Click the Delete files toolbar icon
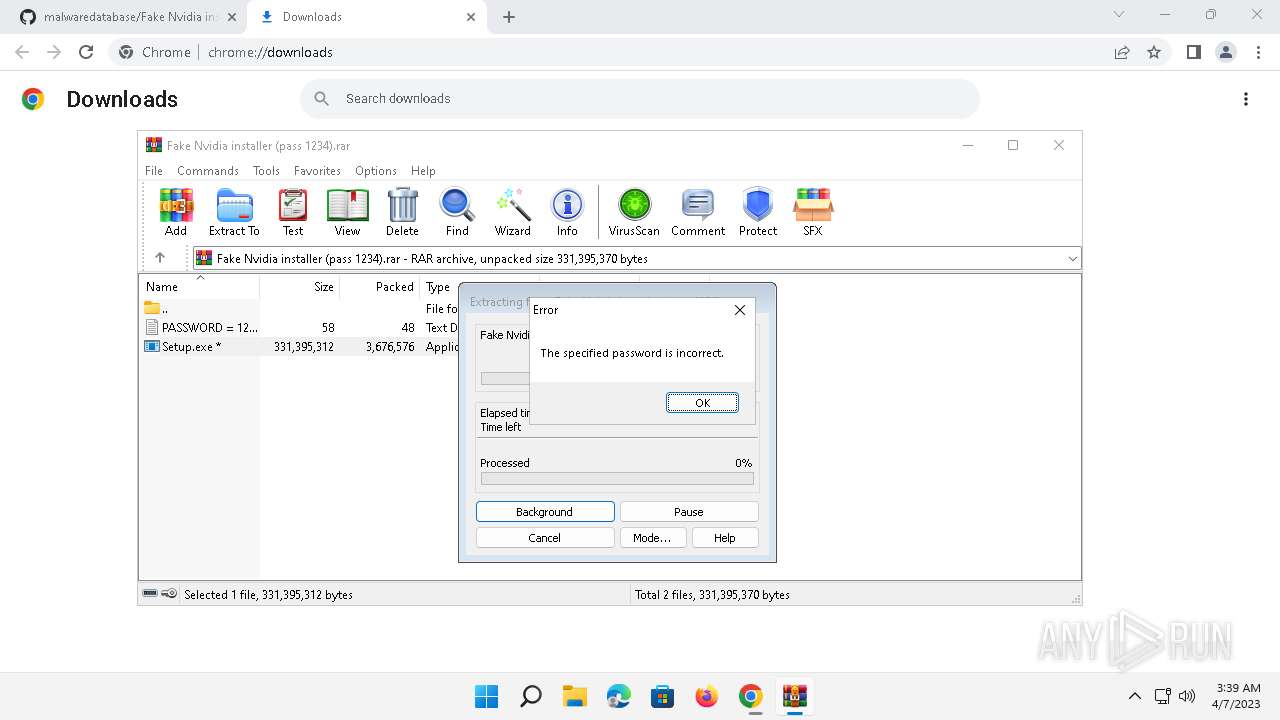The height and width of the screenshot is (720, 1280). pyautogui.click(x=402, y=213)
